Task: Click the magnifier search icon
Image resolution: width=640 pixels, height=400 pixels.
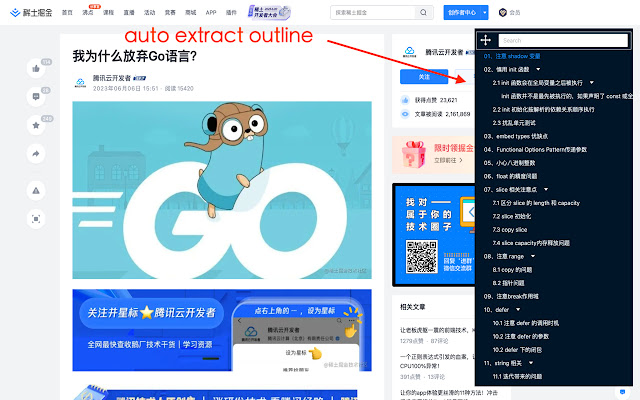Action: 424,13
